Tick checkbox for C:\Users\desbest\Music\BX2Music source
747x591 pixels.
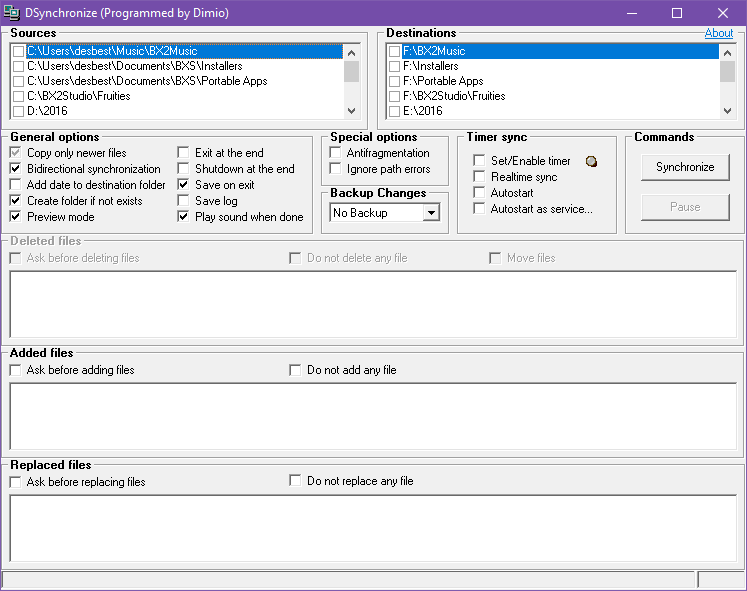[x=19, y=51]
